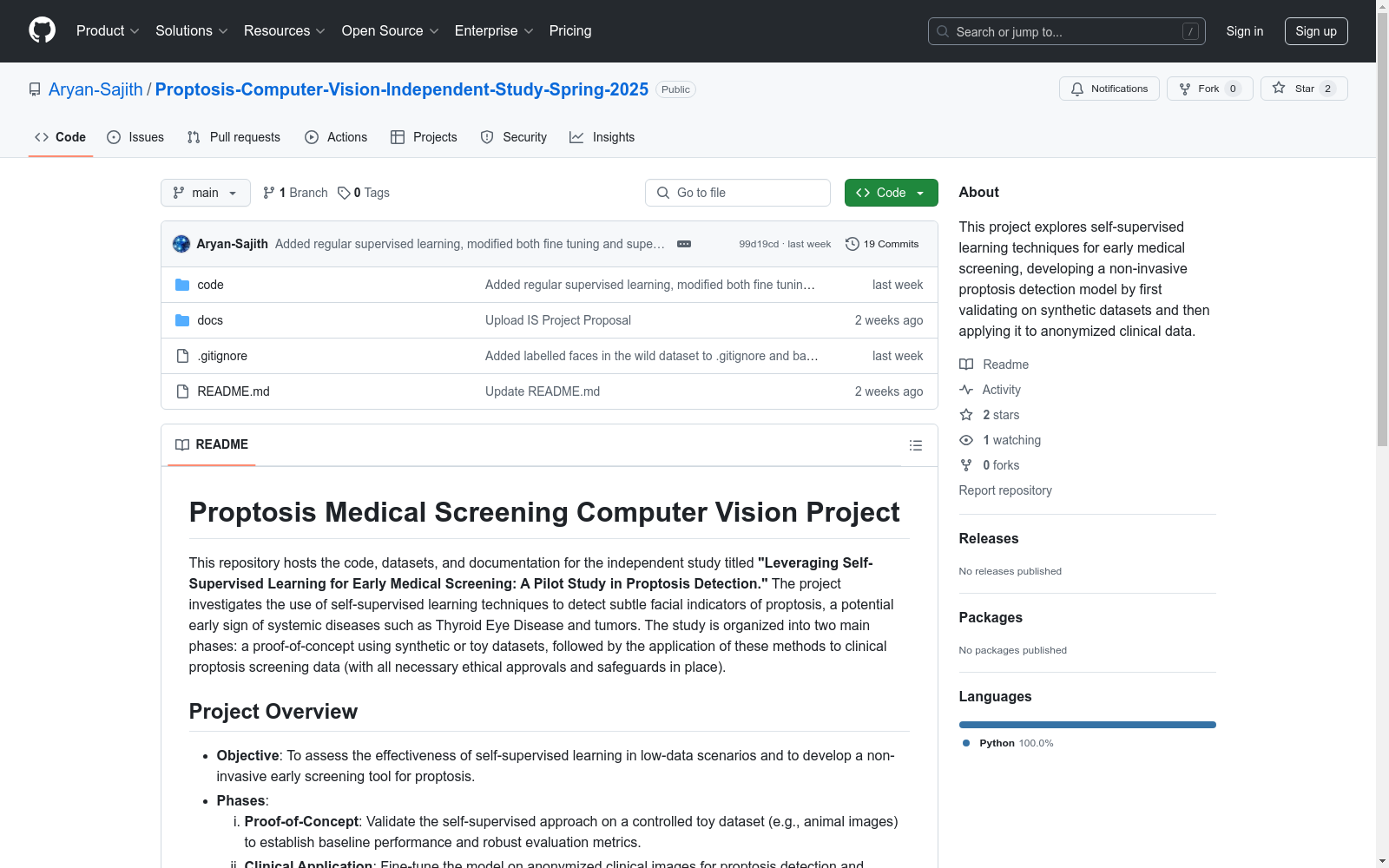This screenshot has width=1389, height=868.
Task: Expand the Solutions menu
Action: [x=191, y=31]
